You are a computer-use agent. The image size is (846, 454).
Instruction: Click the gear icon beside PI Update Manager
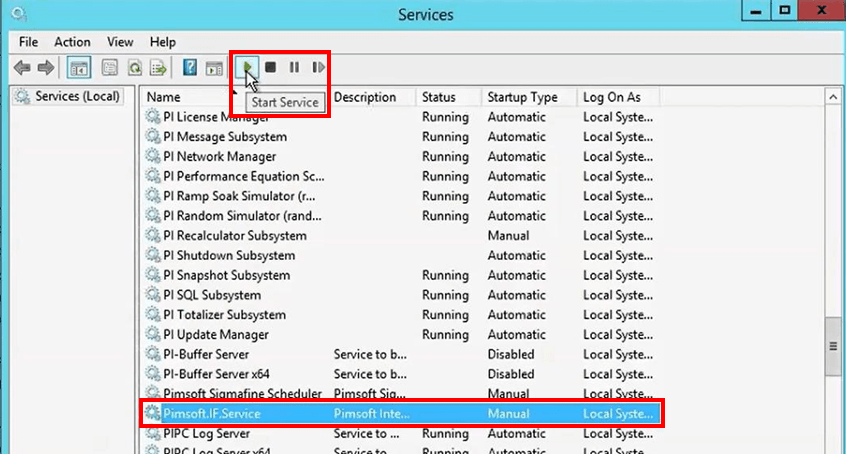click(153, 334)
